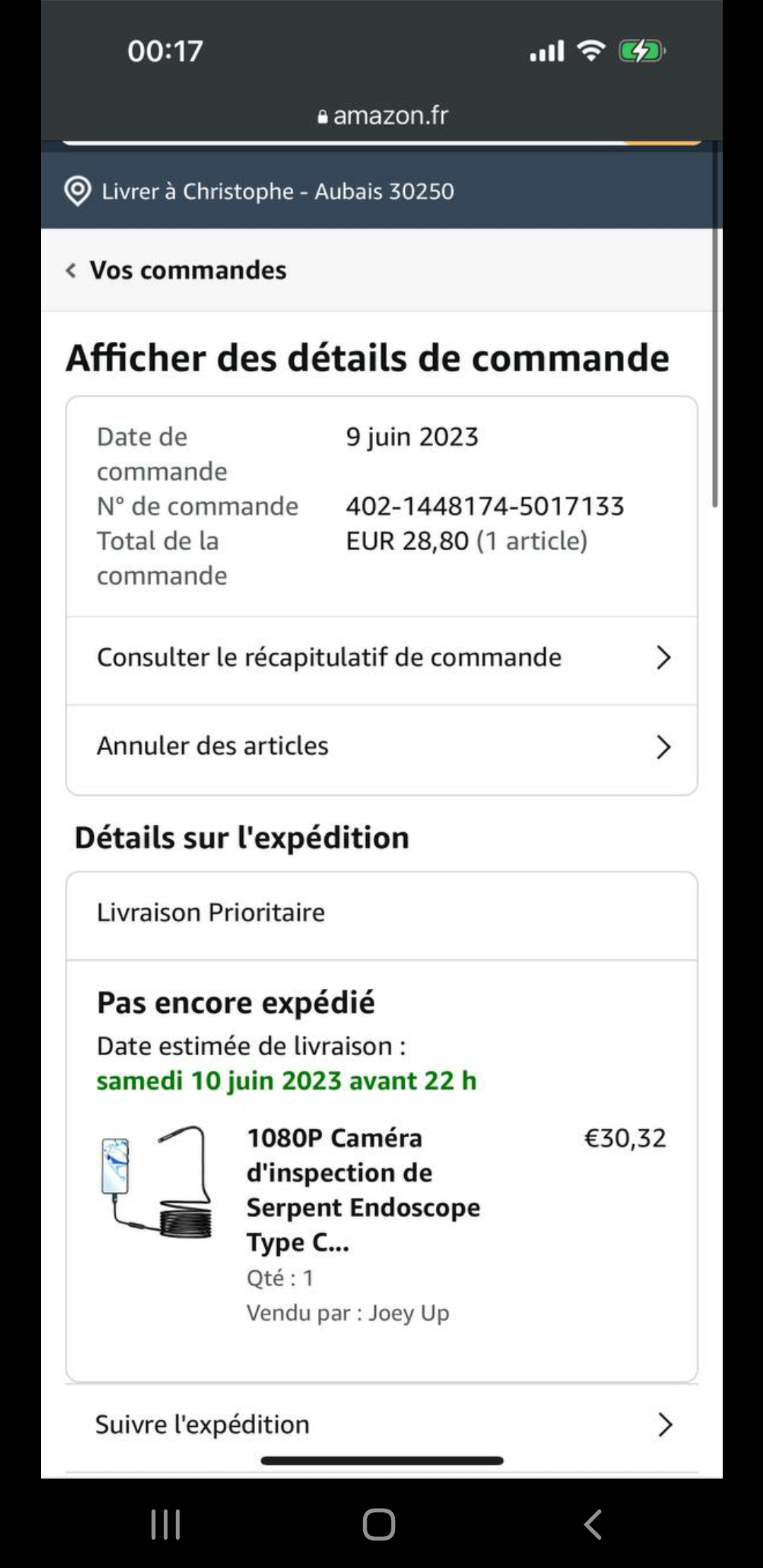Image resolution: width=763 pixels, height=1568 pixels.
Task: Go back to Vos commandes
Action: 188,271
